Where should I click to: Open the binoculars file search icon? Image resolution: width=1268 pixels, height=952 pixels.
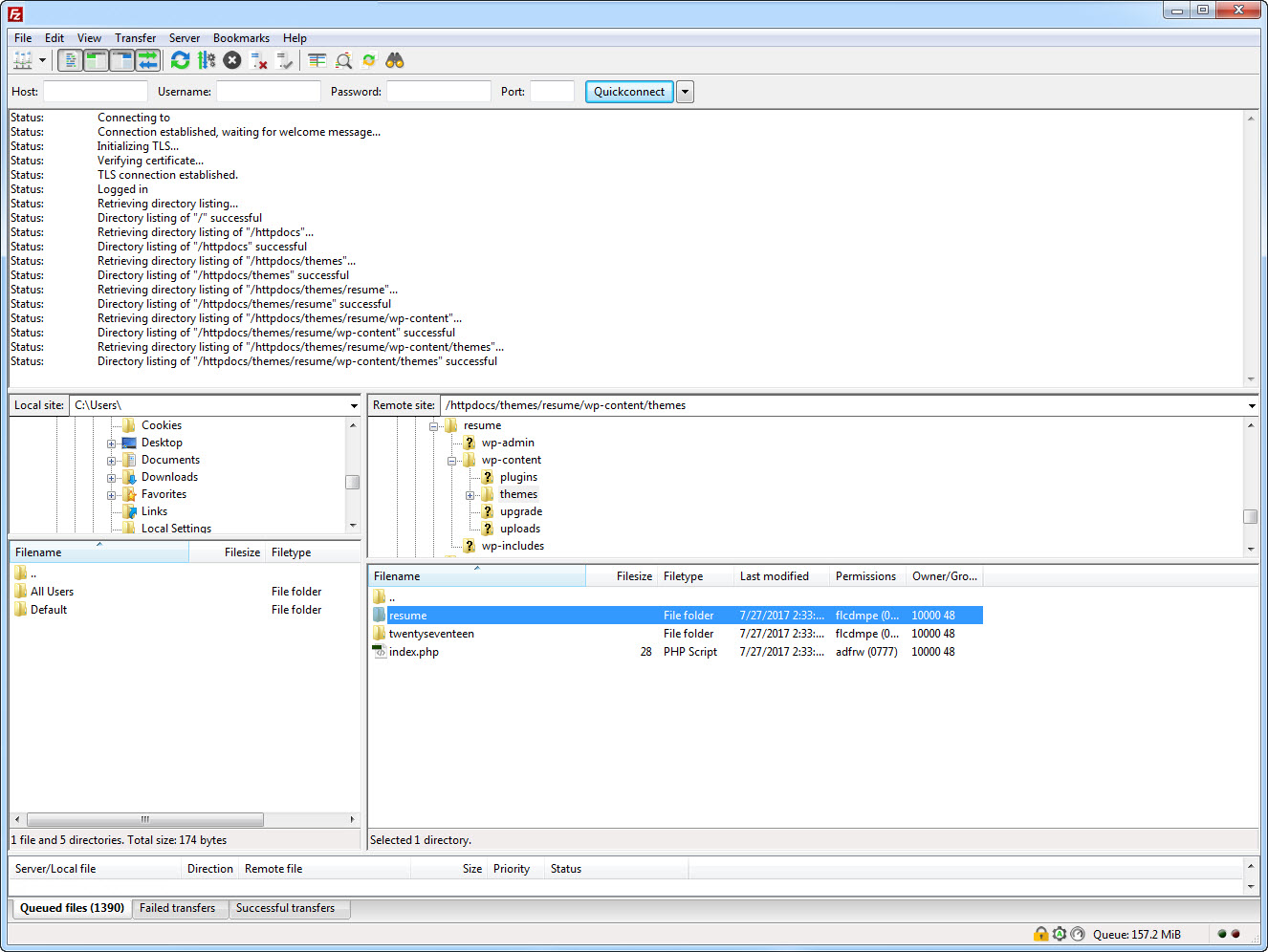395,60
